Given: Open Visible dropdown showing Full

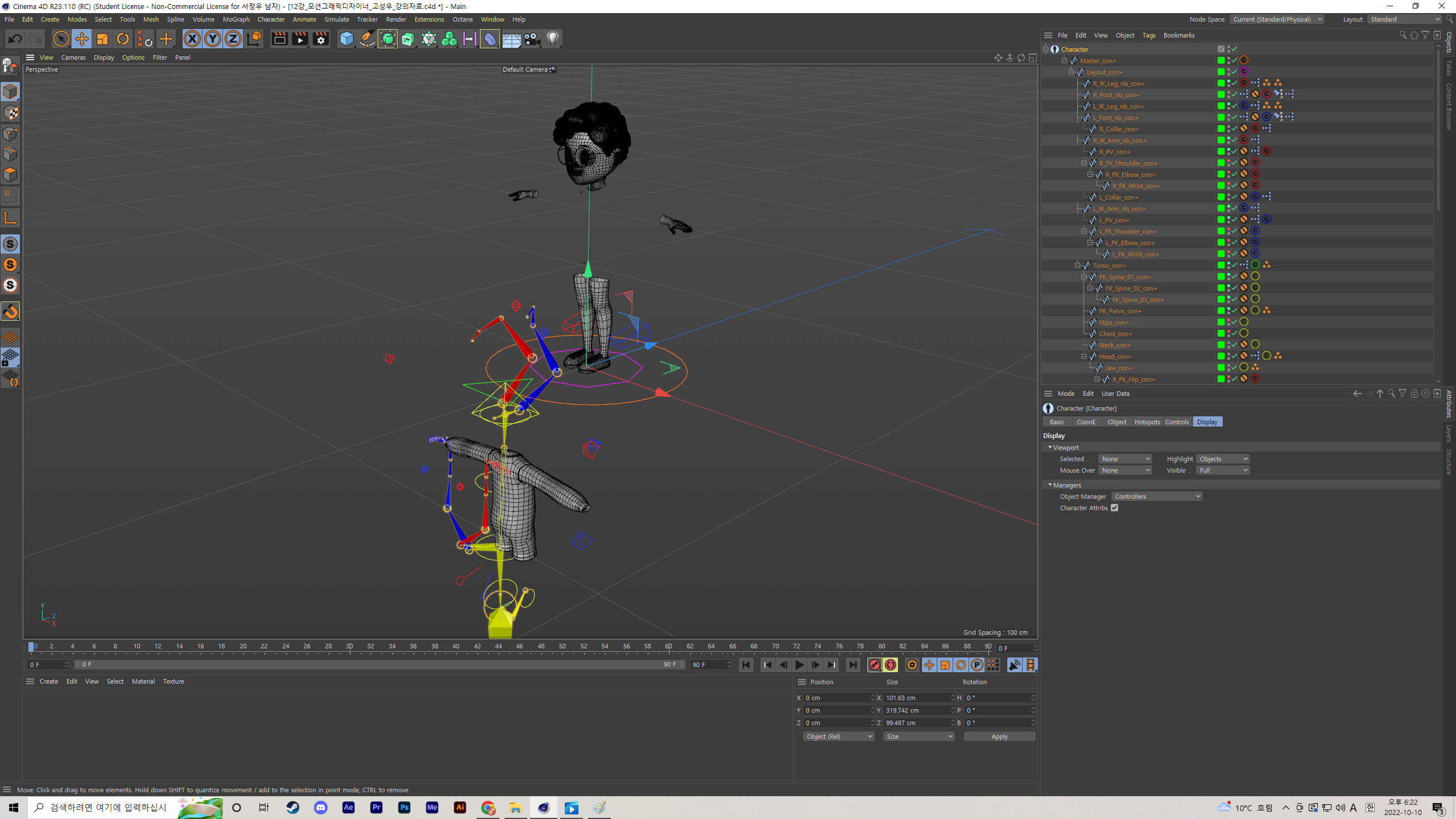Looking at the screenshot, I should pyautogui.click(x=1223, y=470).
